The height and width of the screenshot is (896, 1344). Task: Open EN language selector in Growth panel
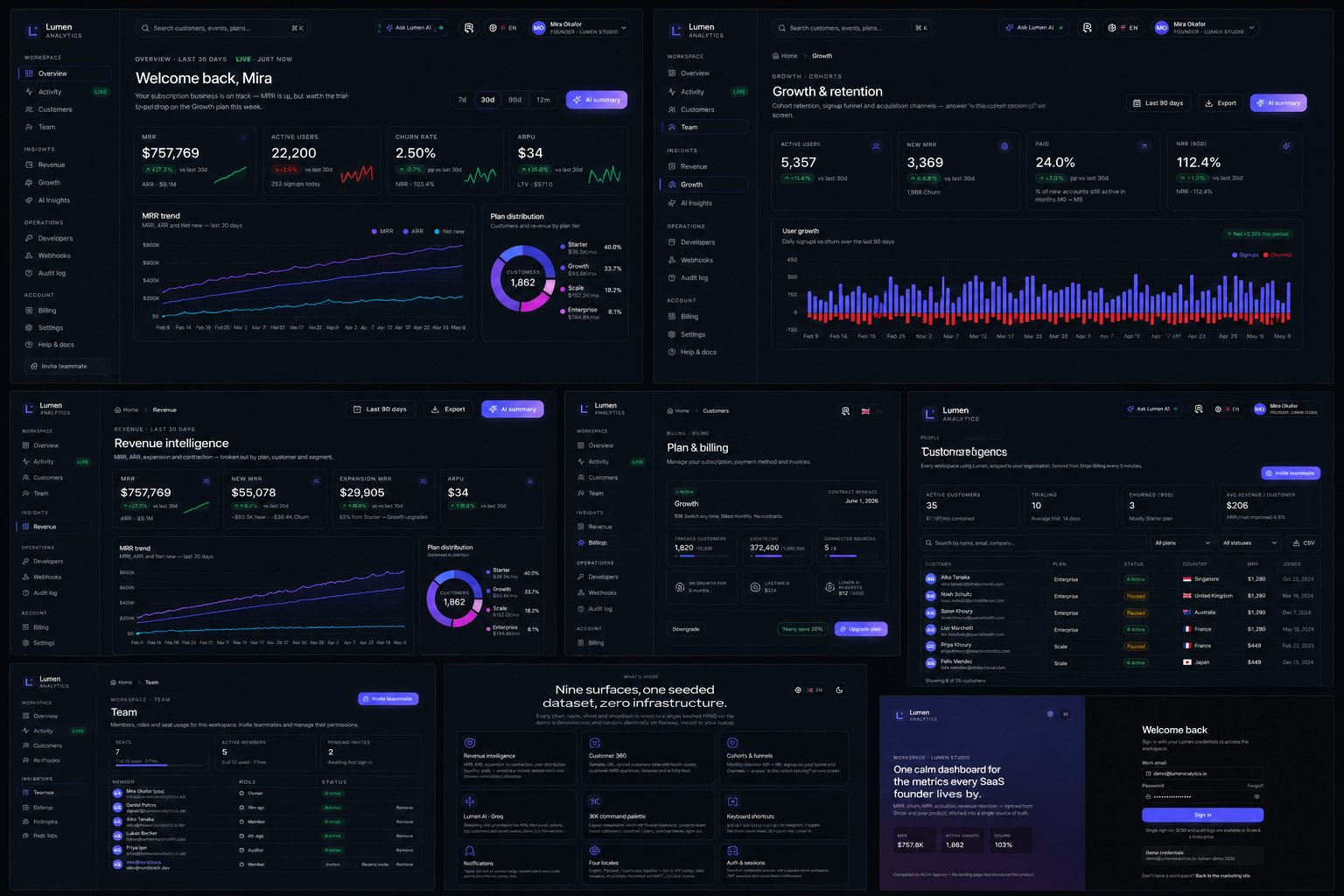point(1123,28)
